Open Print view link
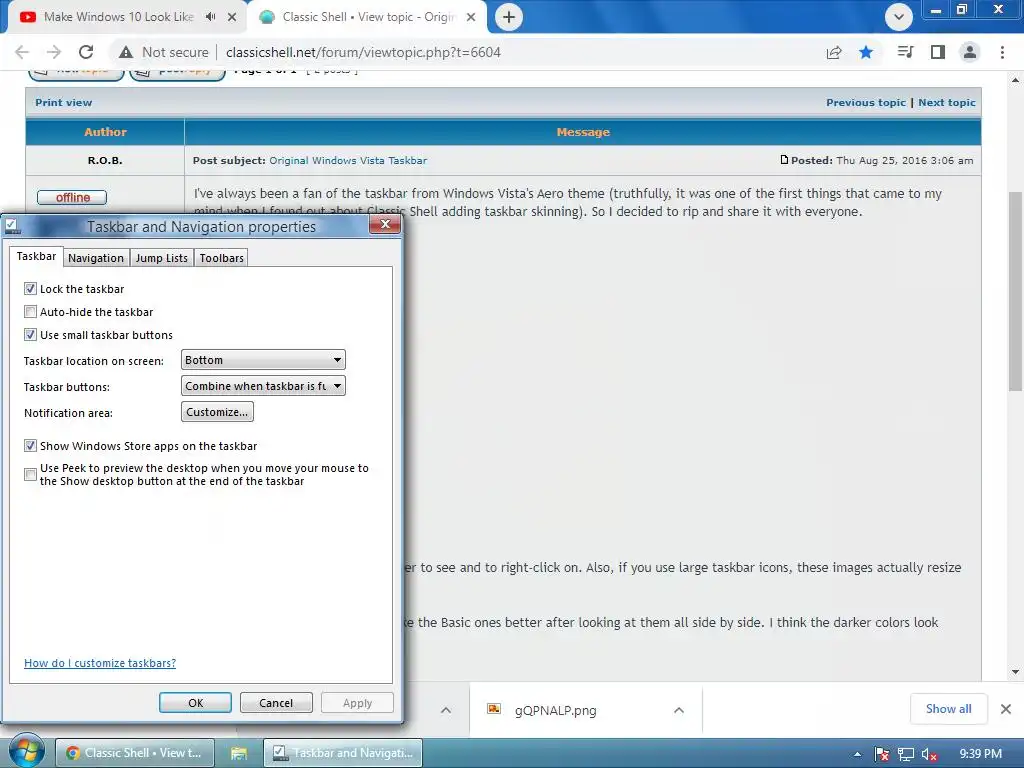The height and width of the screenshot is (768, 1024). (63, 103)
